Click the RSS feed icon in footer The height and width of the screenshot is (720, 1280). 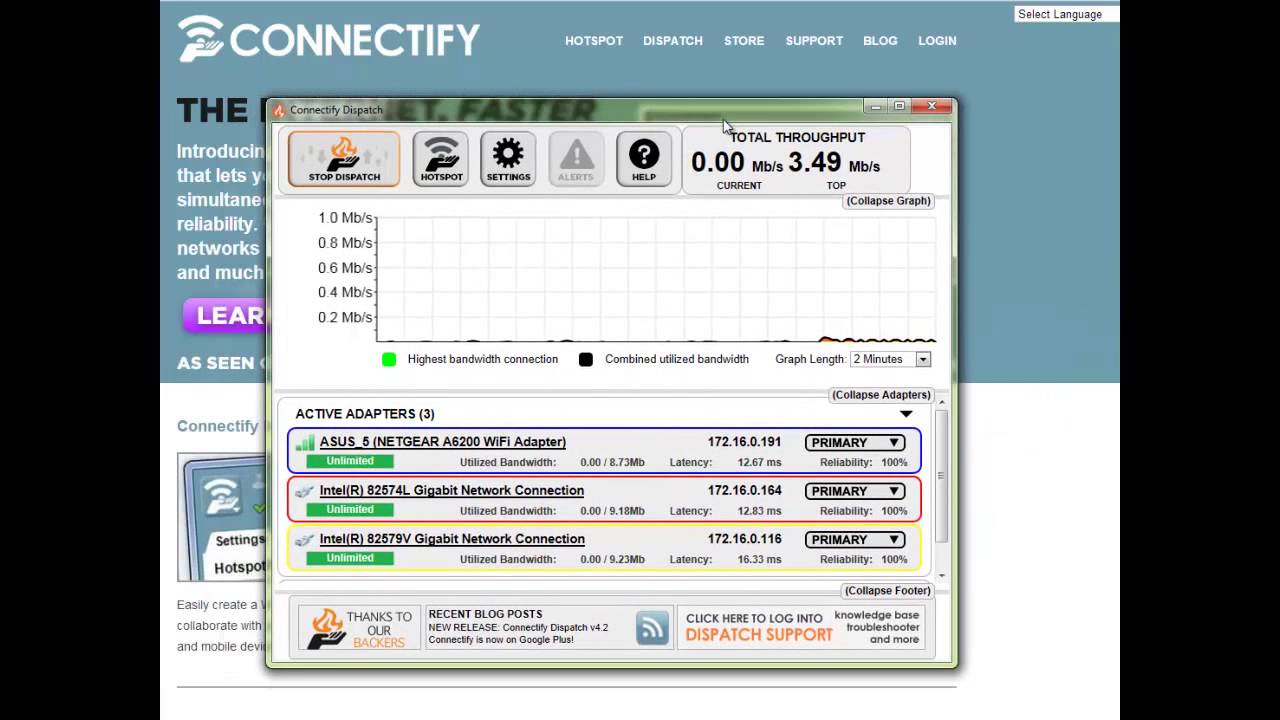[652, 628]
